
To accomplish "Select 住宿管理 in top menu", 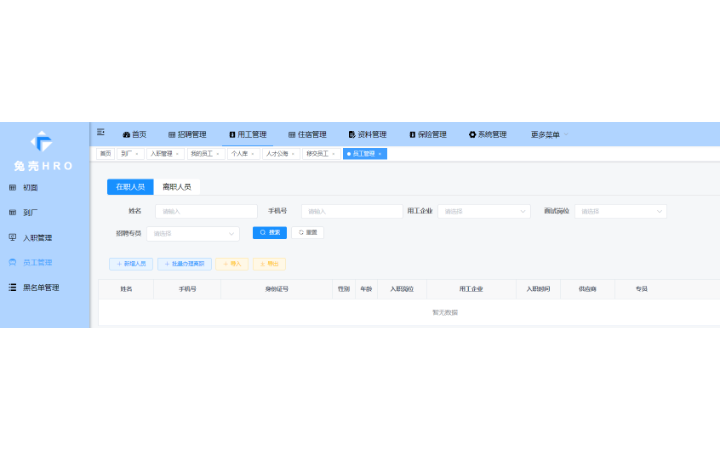I will [307, 135].
